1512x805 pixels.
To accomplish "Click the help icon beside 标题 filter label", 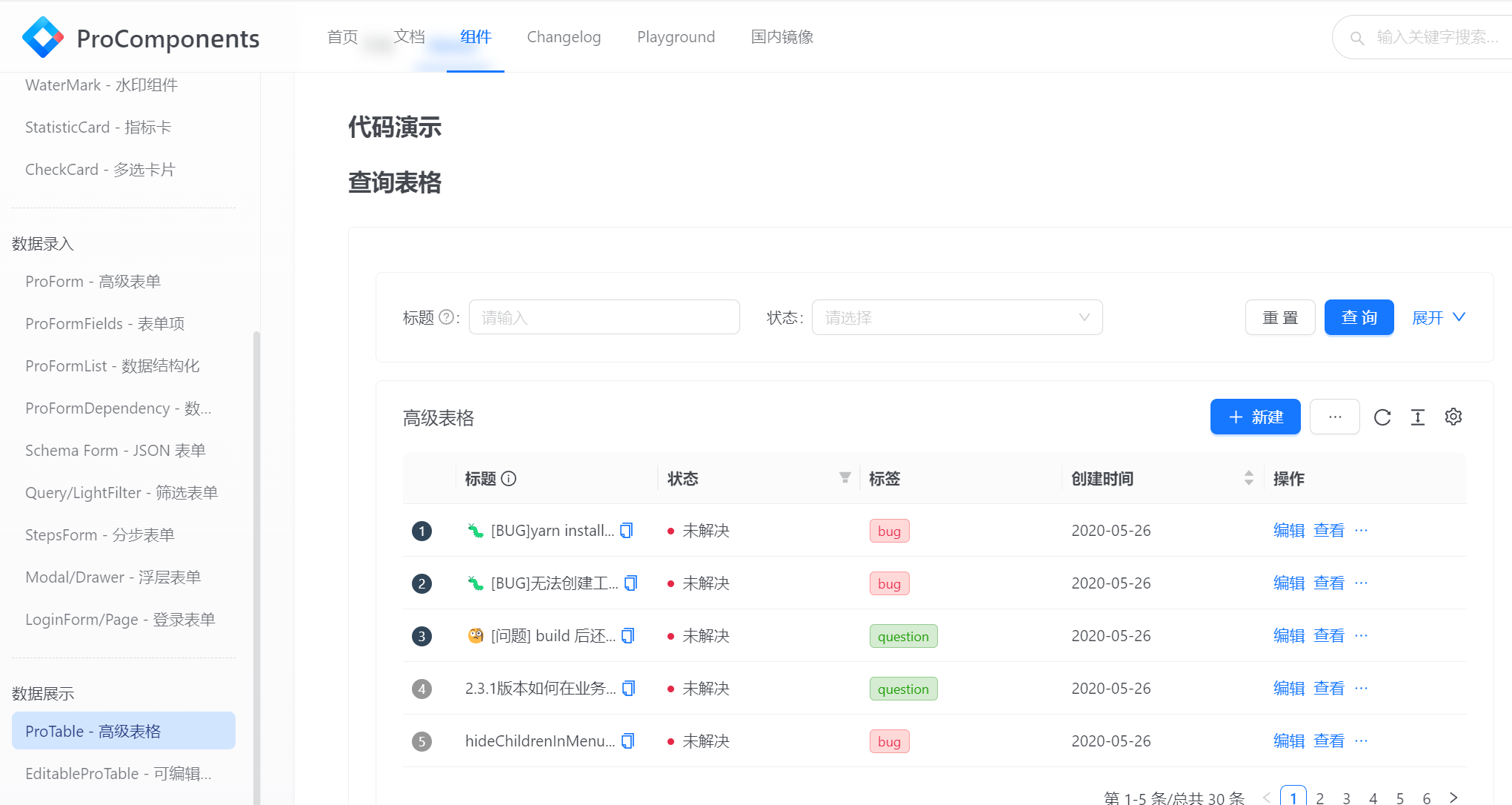I will coord(446,317).
